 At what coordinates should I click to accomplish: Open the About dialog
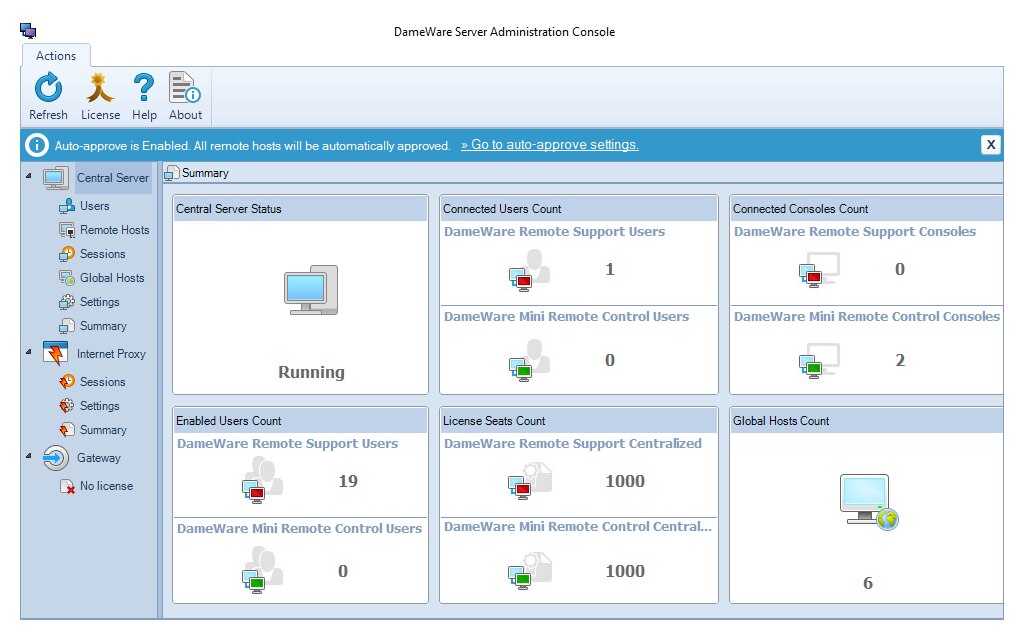pyautogui.click(x=185, y=95)
